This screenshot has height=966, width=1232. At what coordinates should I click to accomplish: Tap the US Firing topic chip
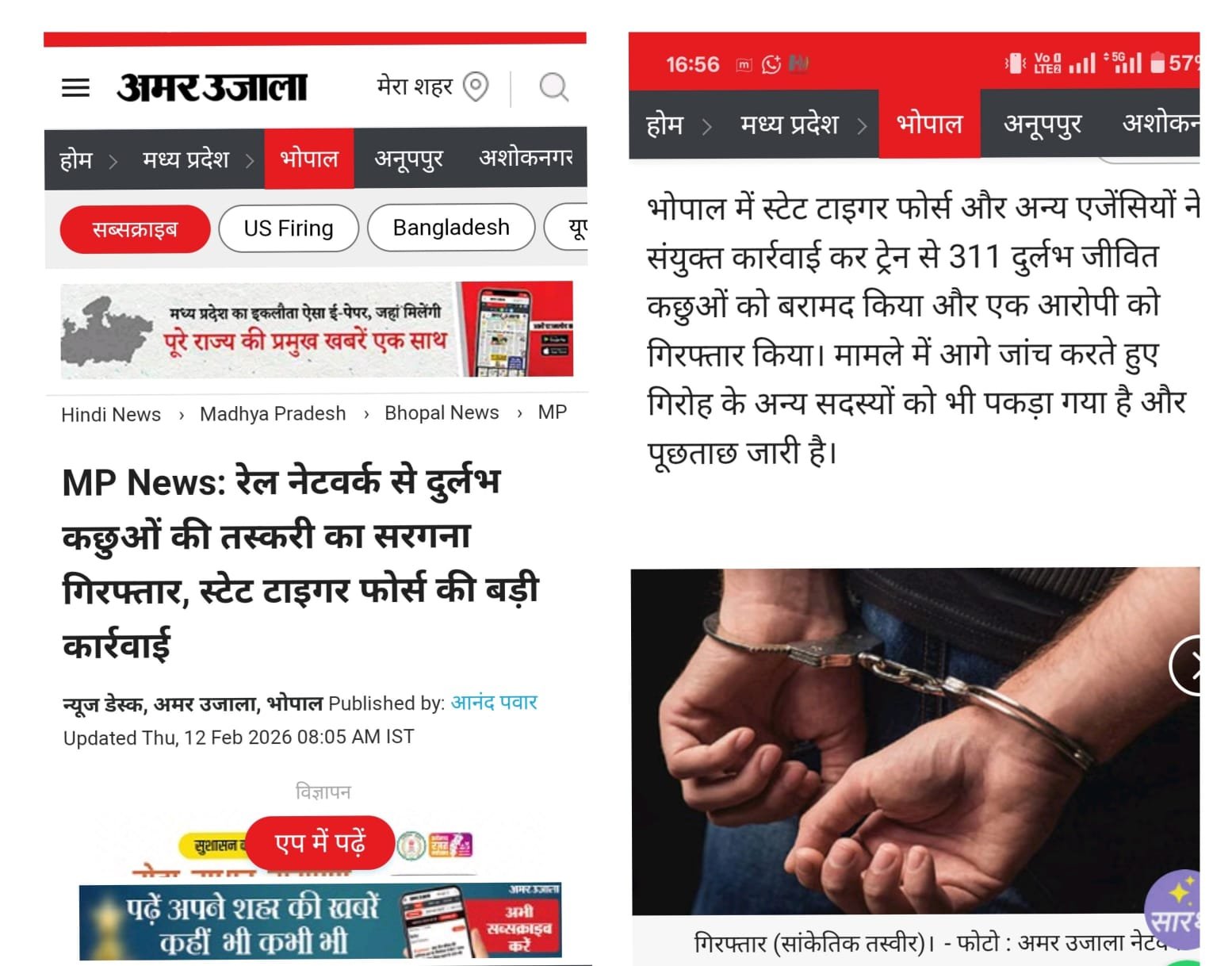[289, 228]
